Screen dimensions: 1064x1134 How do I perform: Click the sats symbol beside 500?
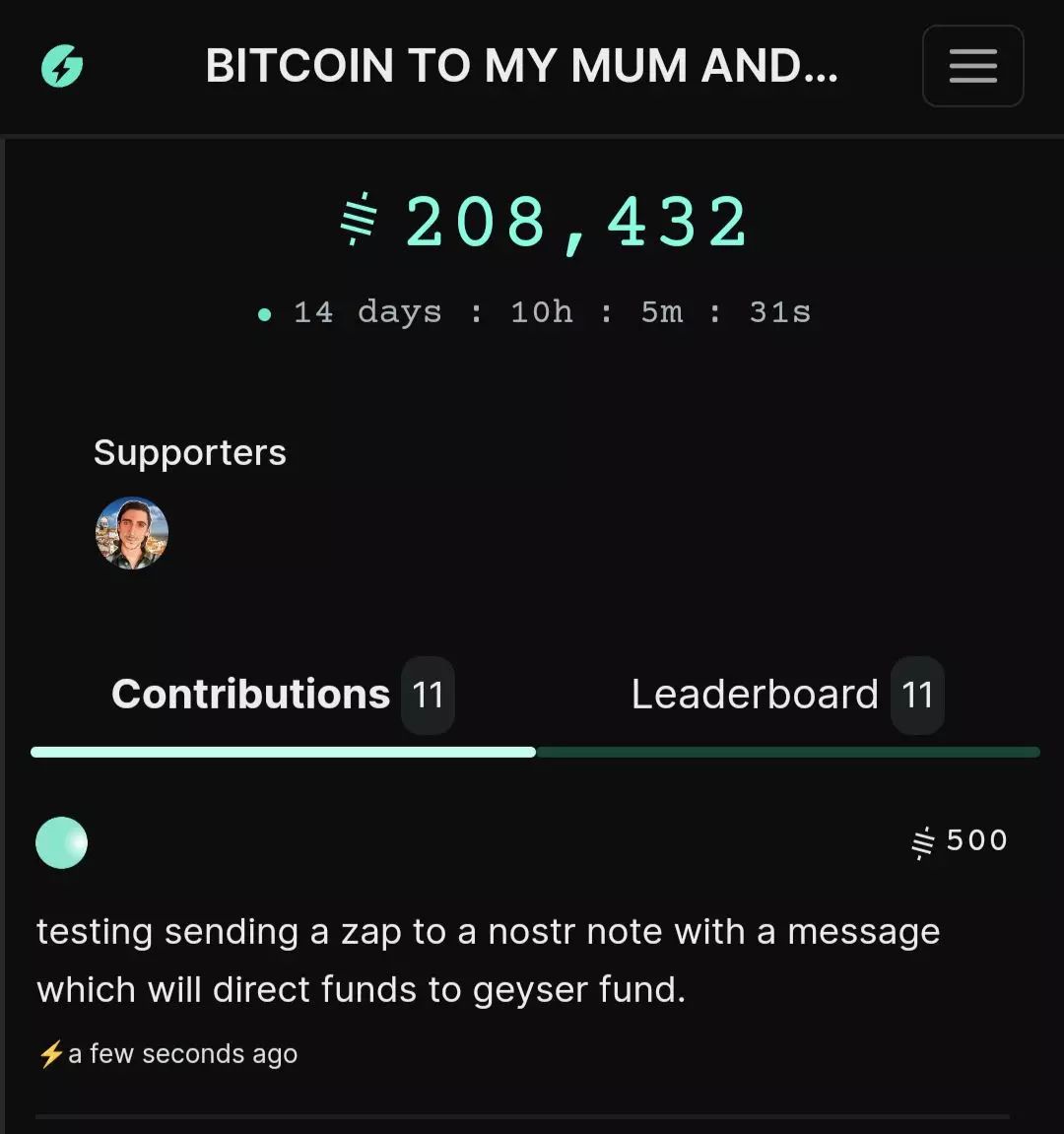923,842
